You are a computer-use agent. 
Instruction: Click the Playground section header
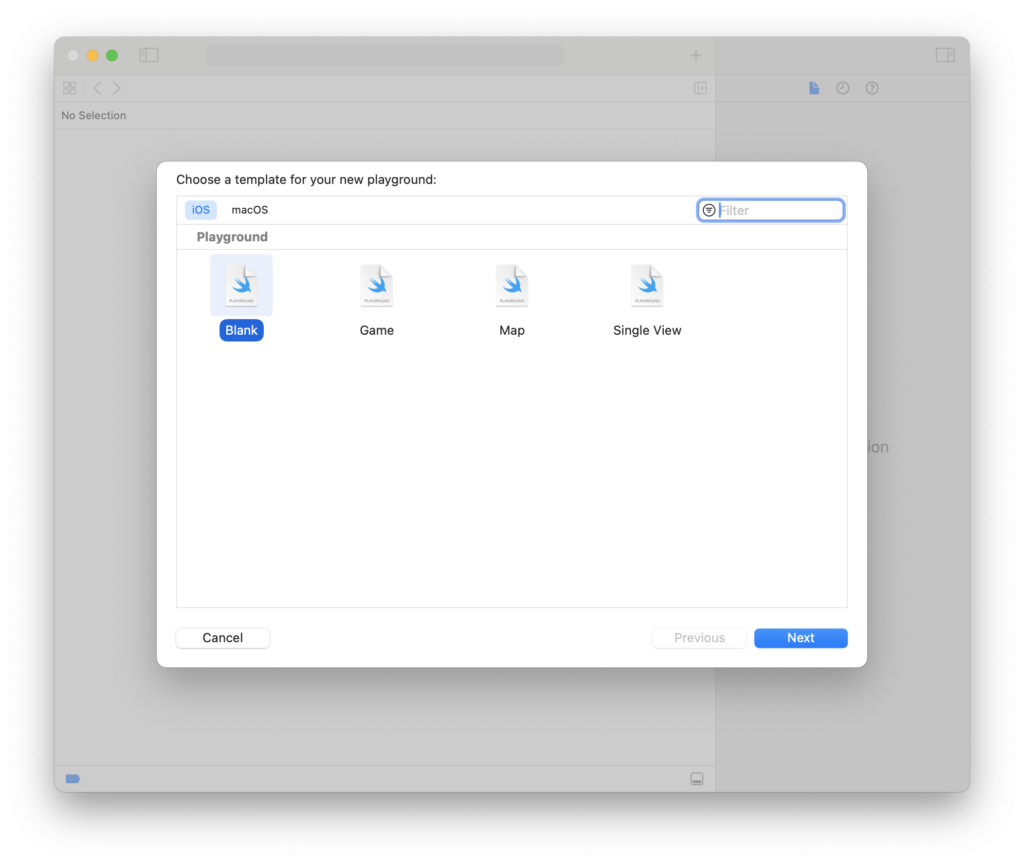point(232,237)
